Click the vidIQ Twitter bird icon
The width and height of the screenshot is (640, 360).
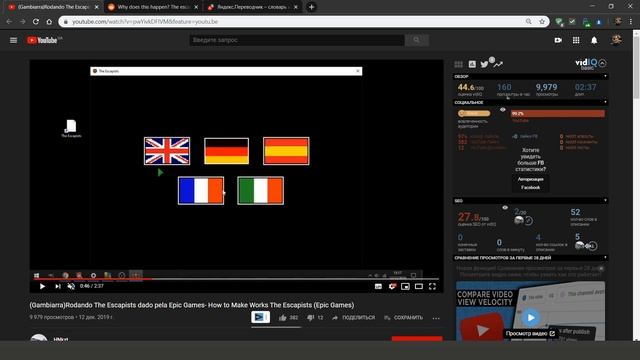pos(484,64)
